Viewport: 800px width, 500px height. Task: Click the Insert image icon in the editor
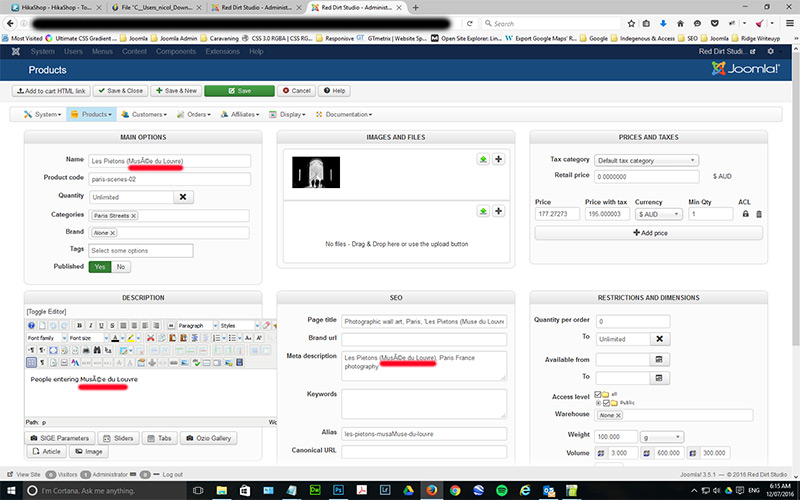coord(185,362)
